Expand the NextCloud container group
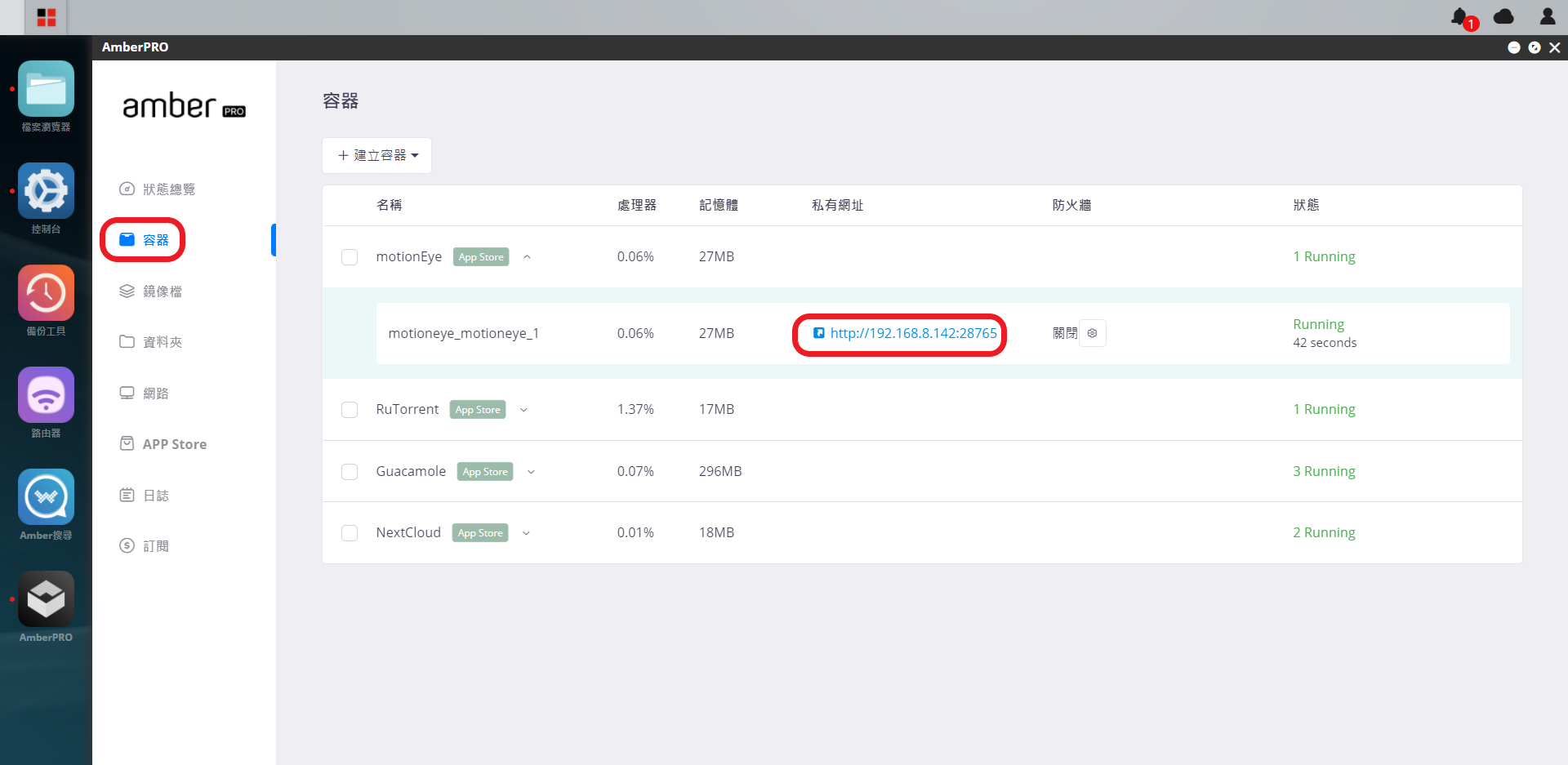The image size is (1568, 765). tap(526, 533)
